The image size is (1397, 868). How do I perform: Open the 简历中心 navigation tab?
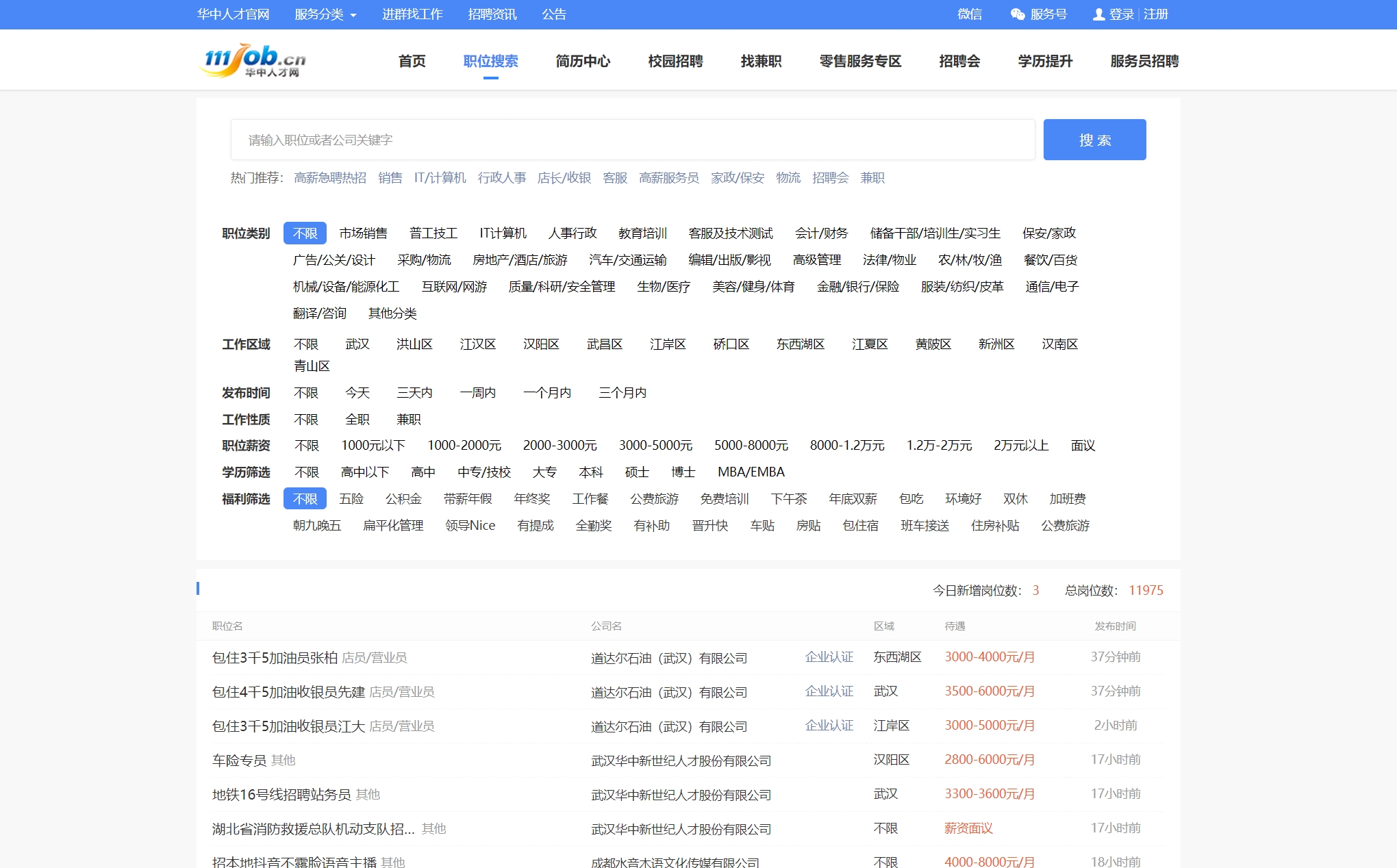click(583, 62)
